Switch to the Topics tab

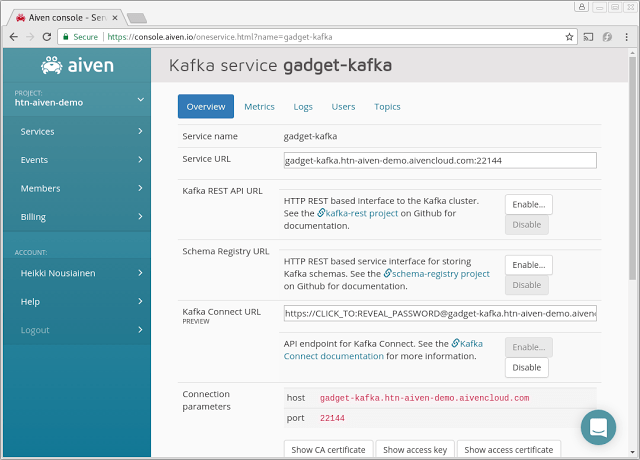387,107
